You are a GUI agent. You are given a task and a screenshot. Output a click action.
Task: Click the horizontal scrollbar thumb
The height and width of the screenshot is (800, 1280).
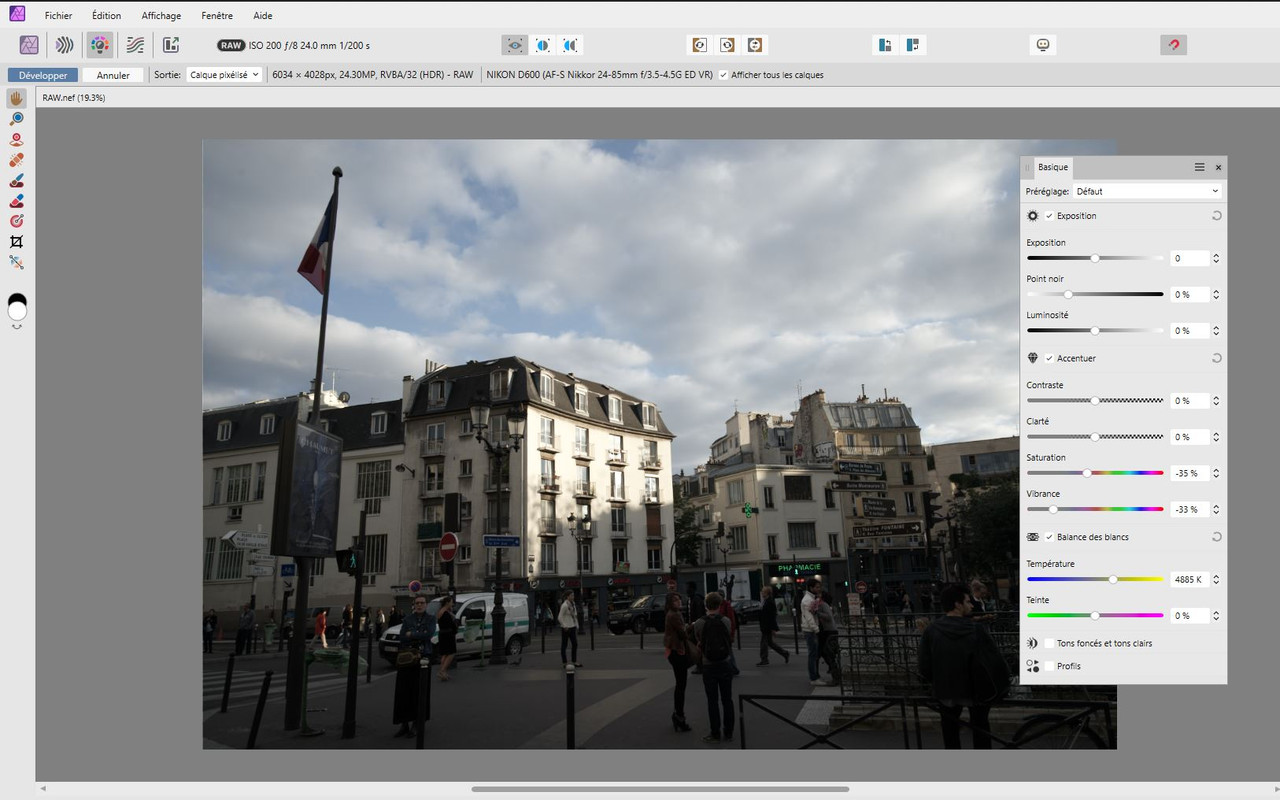tap(660, 789)
